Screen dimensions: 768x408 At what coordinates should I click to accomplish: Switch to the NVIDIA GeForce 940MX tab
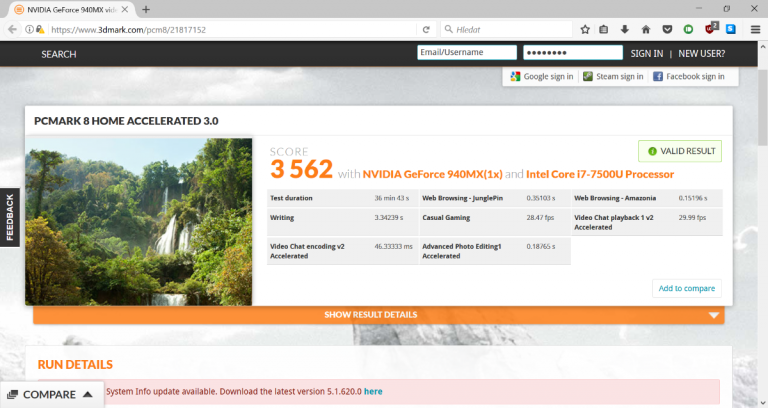point(68,9)
